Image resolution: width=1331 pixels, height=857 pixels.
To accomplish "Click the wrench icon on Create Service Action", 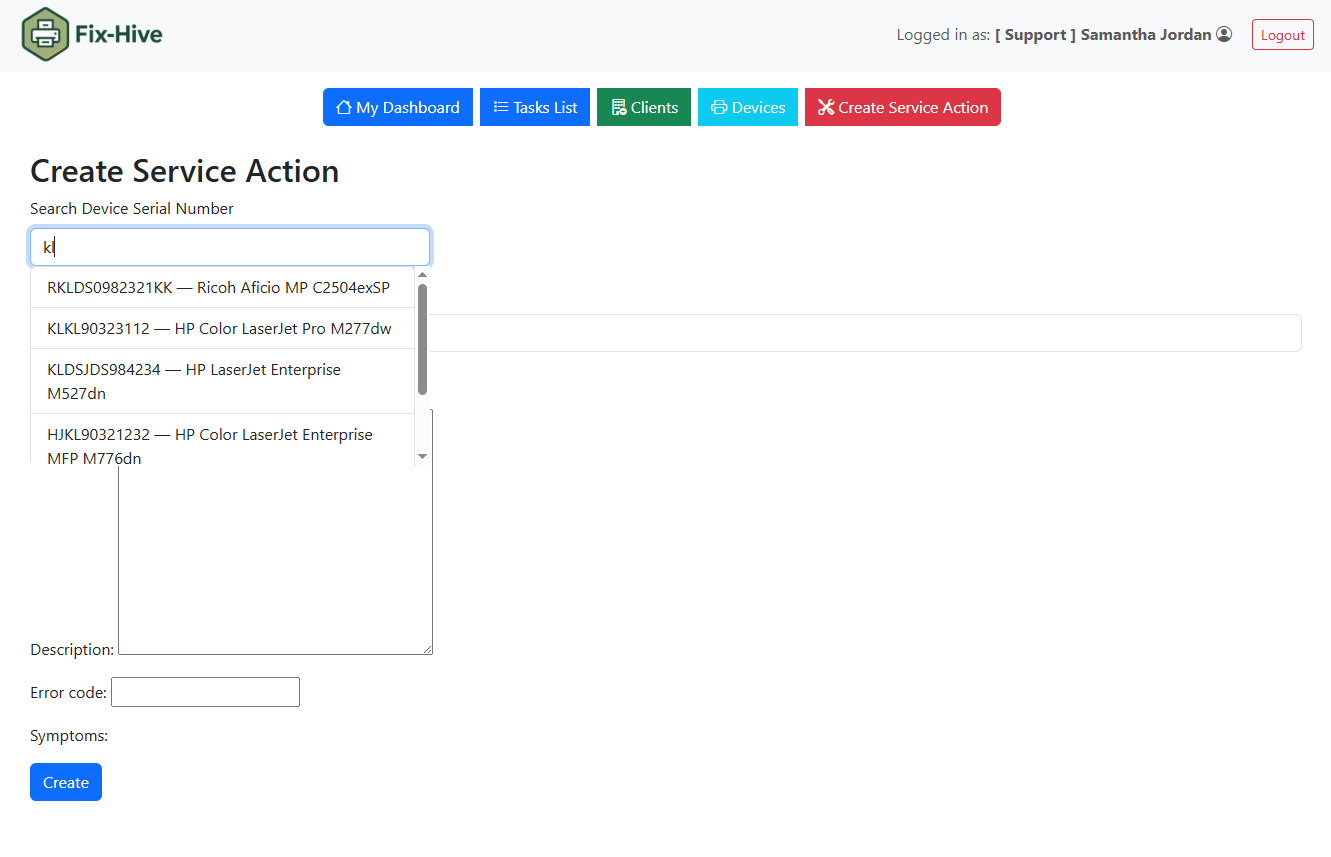I will click(x=826, y=108).
